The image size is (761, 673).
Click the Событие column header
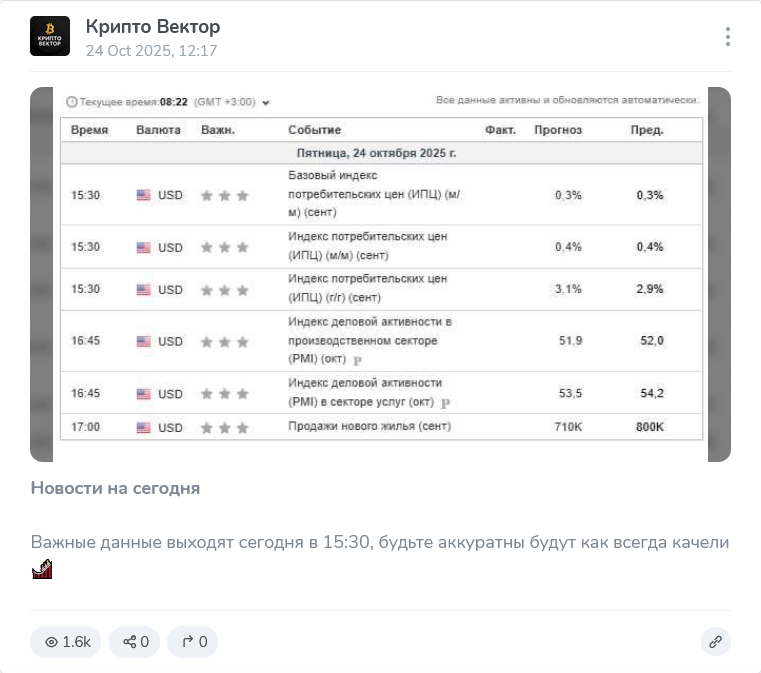[314, 130]
